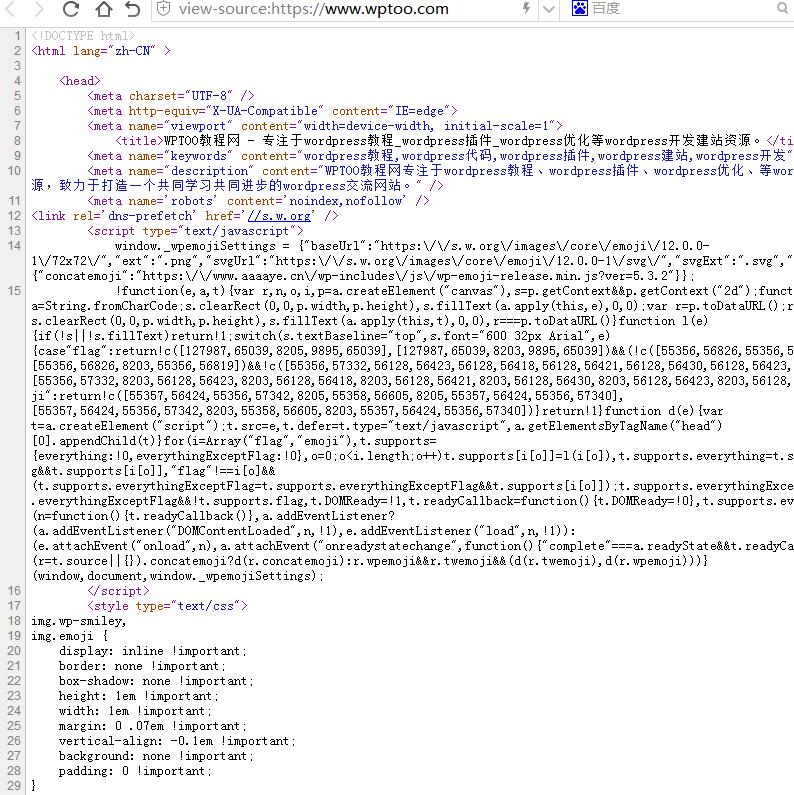794x795 pixels.
Task: Click the meta robots noindex,nofollow line
Action: tap(258, 201)
